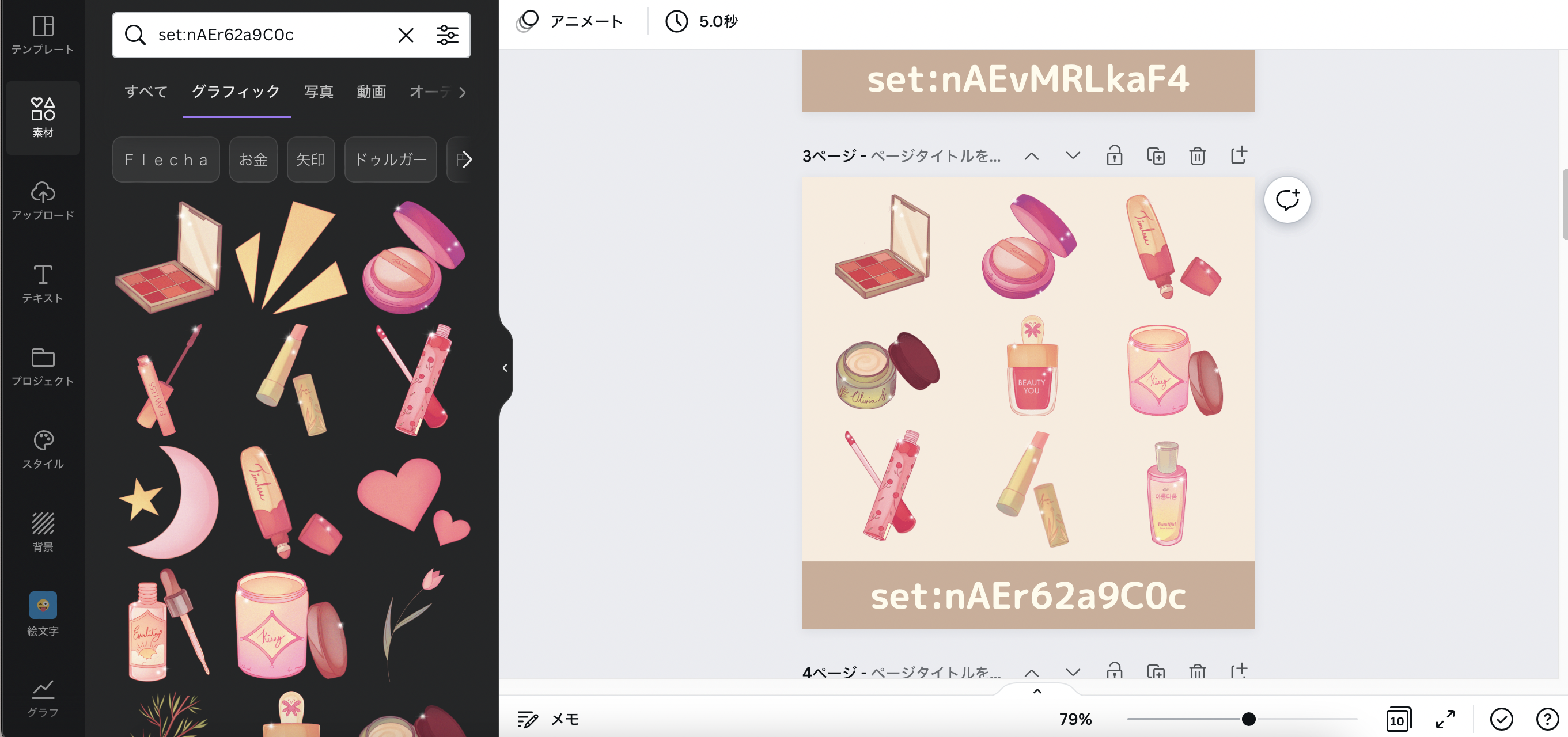Lock page 3

1115,156
